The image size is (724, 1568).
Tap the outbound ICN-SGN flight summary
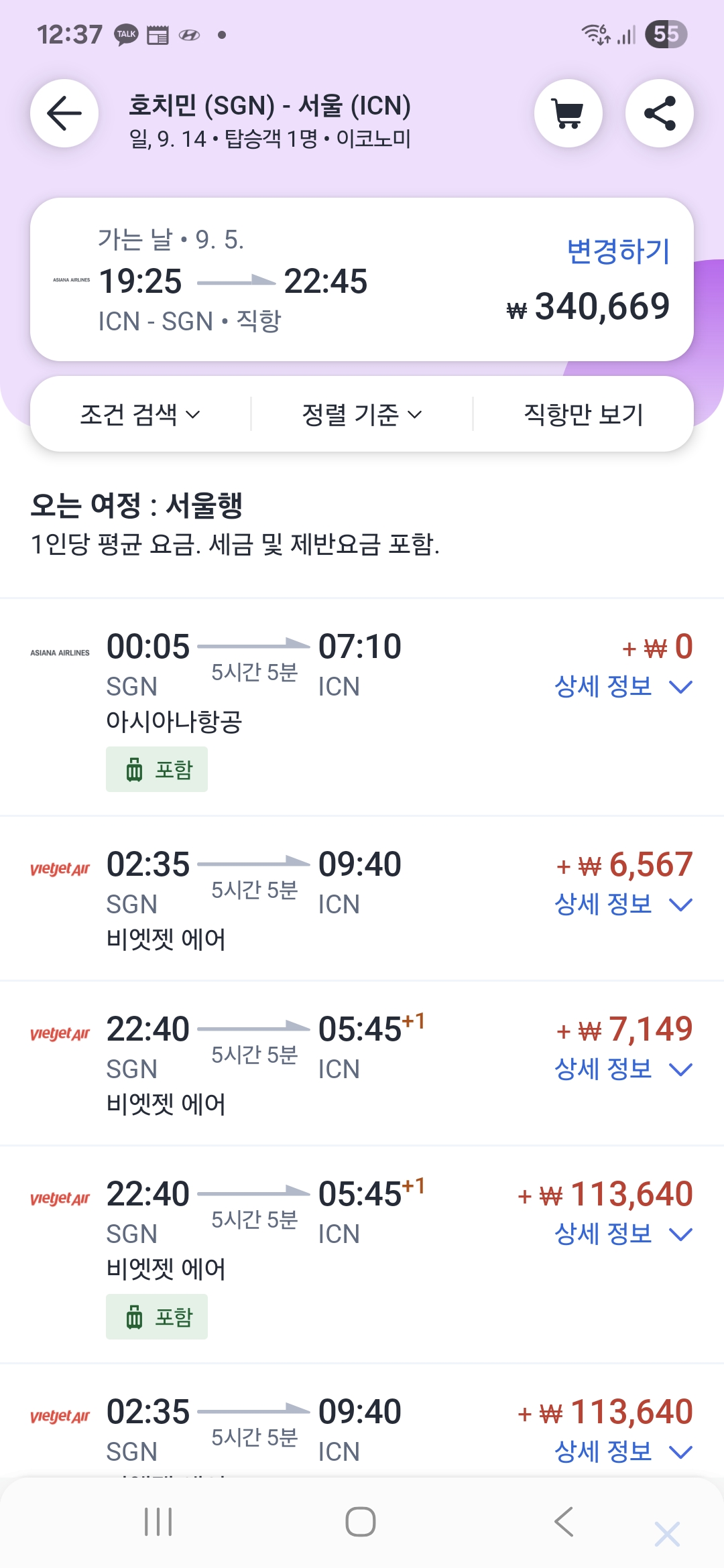(x=268, y=281)
